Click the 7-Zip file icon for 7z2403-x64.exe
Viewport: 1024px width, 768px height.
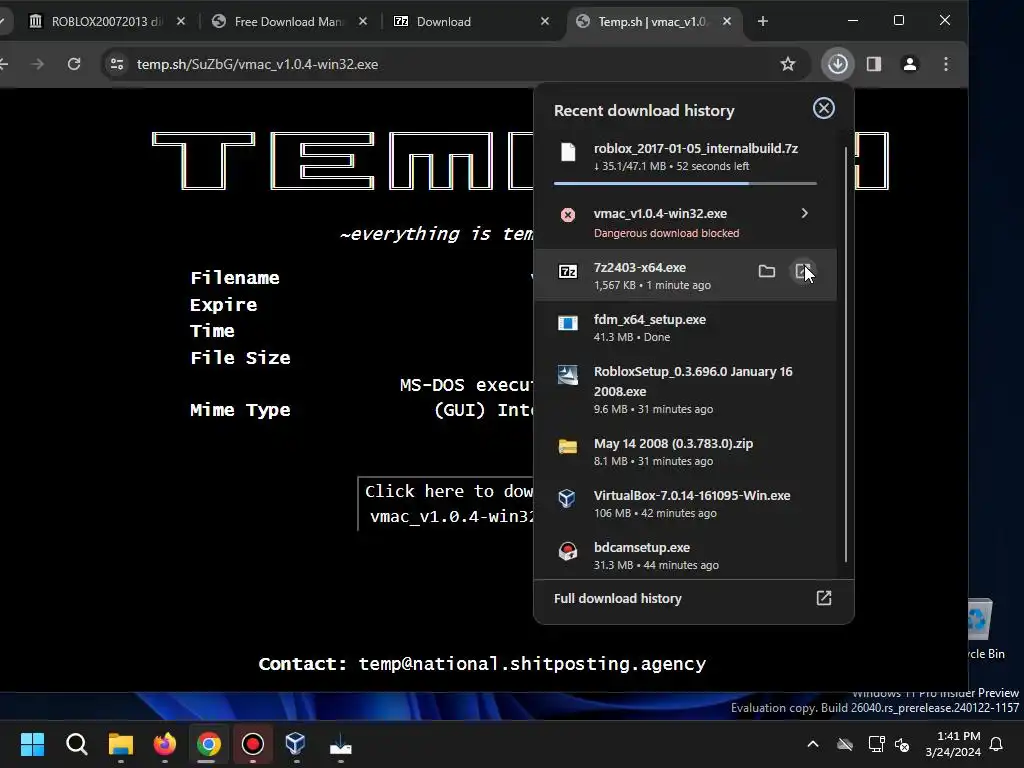[568, 271]
